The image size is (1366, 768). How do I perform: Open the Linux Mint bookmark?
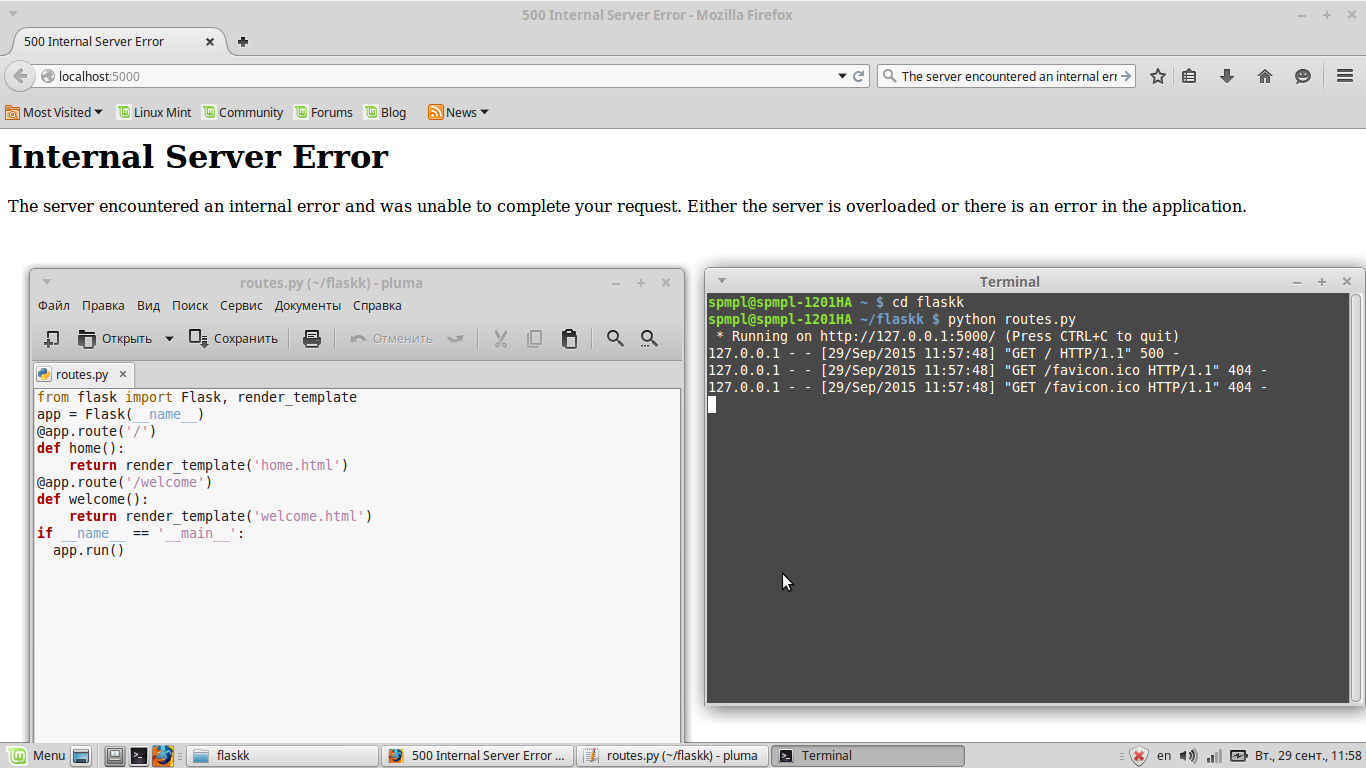pyautogui.click(x=154, y=113)
